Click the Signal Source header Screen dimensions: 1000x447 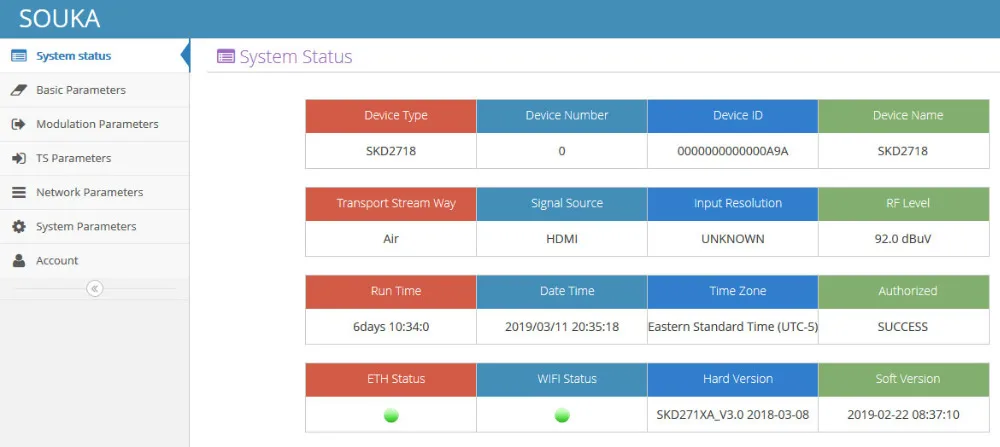click(562, 204)
